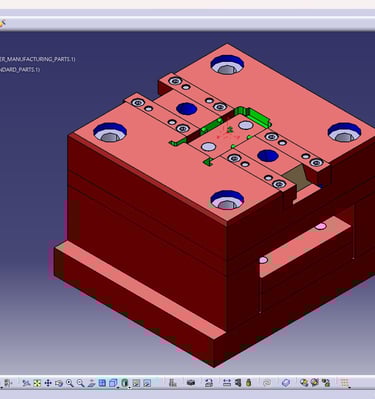Activate the Rotate view tool
The width and height of the screenshot is (375, 399).
point(59,383)
